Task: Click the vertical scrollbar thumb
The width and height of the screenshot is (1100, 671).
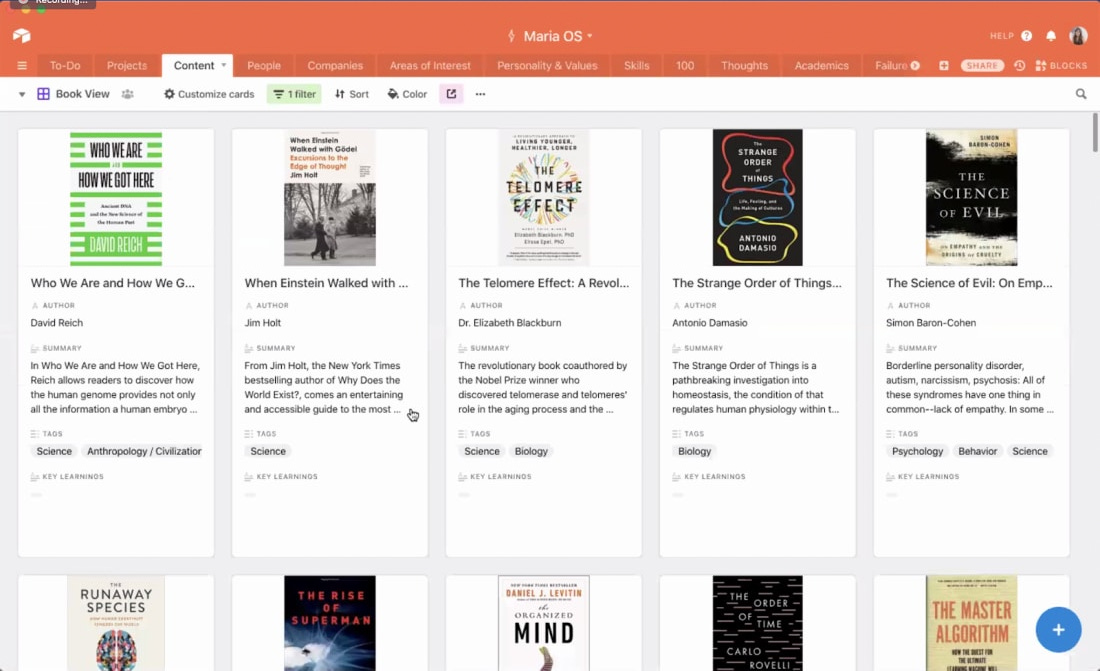Action: (1094, 131)
